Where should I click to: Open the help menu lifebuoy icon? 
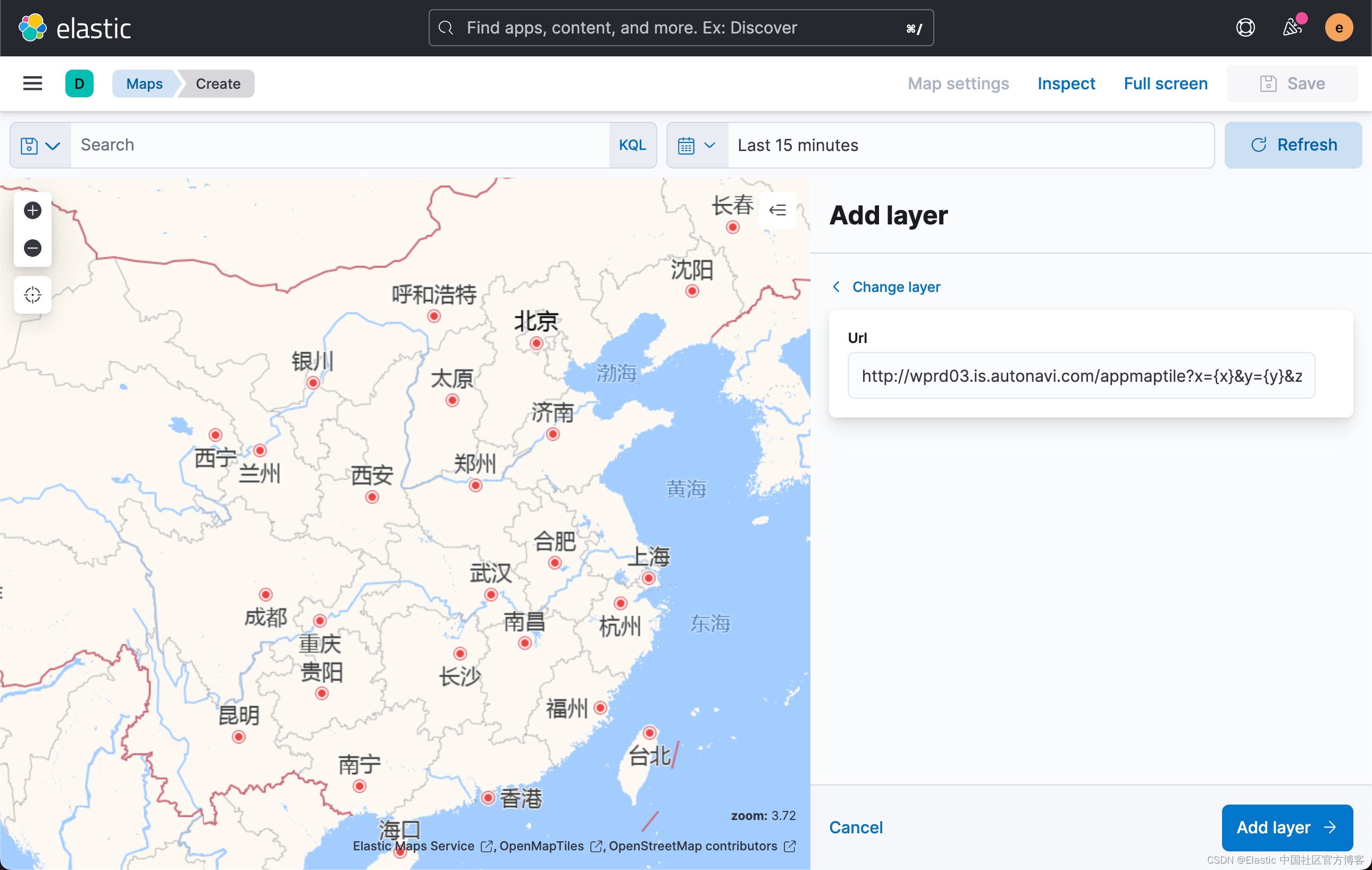[1245, 27]
